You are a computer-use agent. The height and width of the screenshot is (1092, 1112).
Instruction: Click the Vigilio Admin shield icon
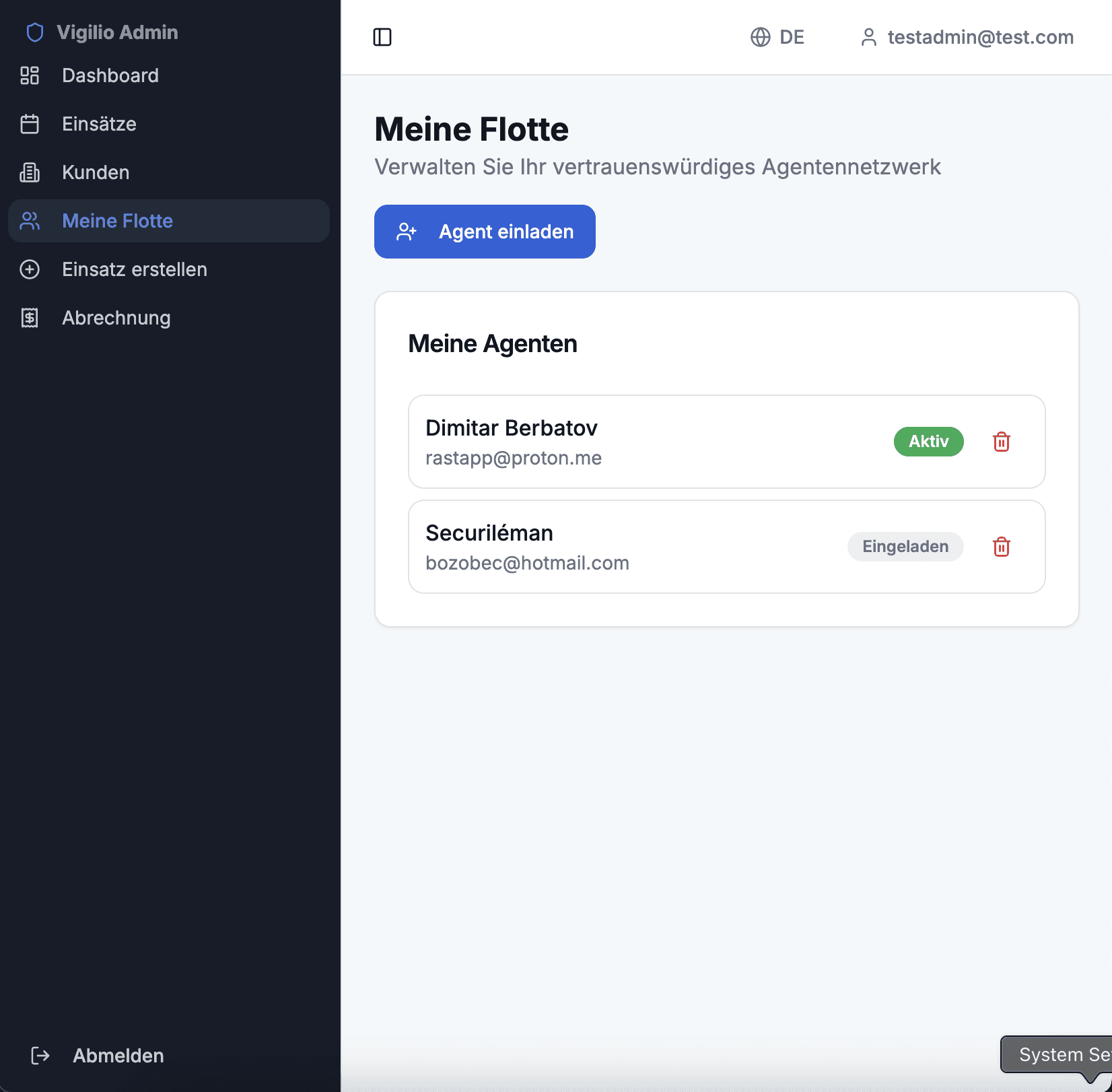(34, 32)
